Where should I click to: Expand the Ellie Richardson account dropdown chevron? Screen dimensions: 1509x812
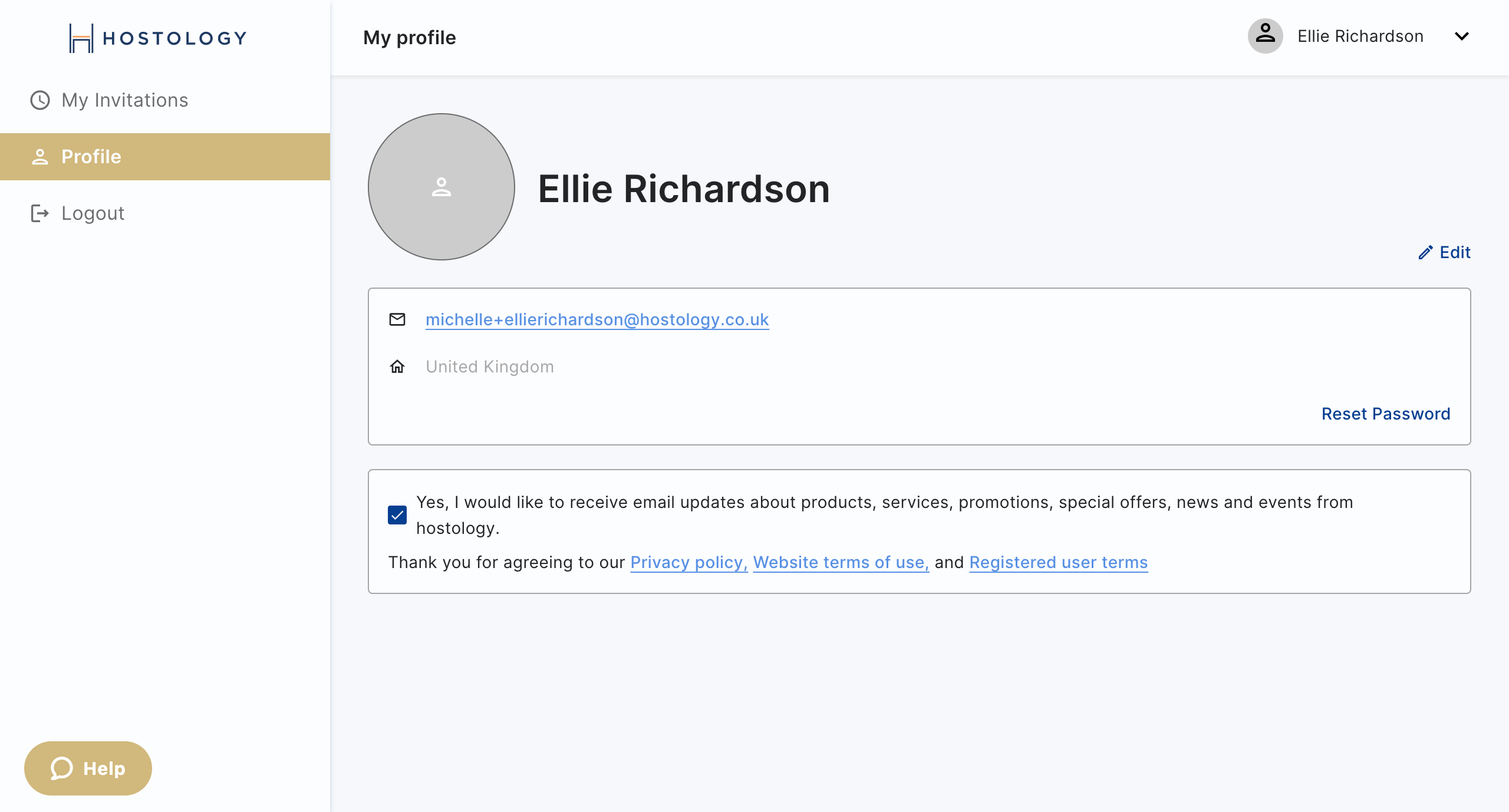(x=1462, y=37)
